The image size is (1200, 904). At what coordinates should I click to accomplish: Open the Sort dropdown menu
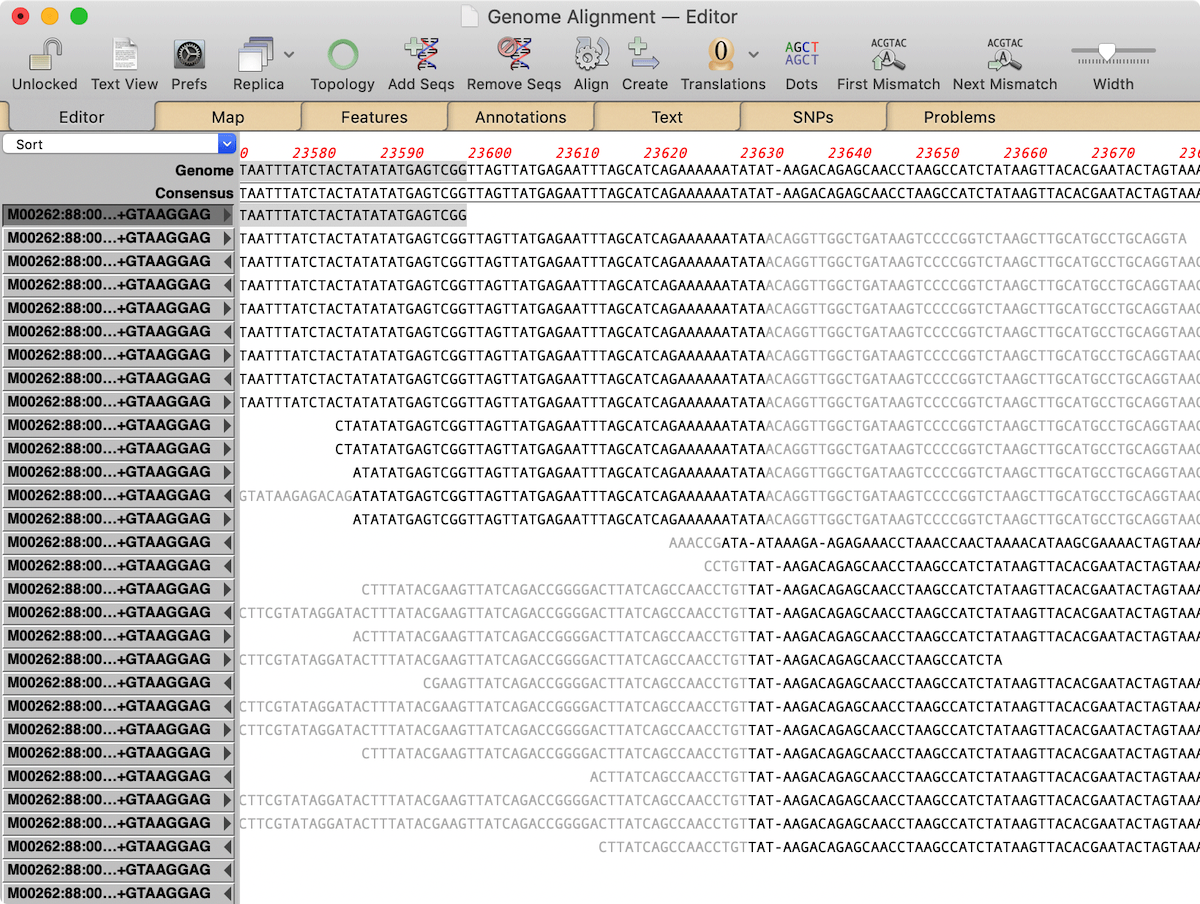point(119,144)
